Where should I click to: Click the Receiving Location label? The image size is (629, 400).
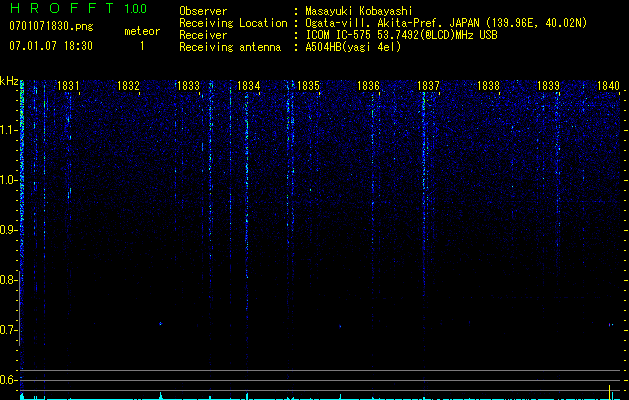(233, 23)
